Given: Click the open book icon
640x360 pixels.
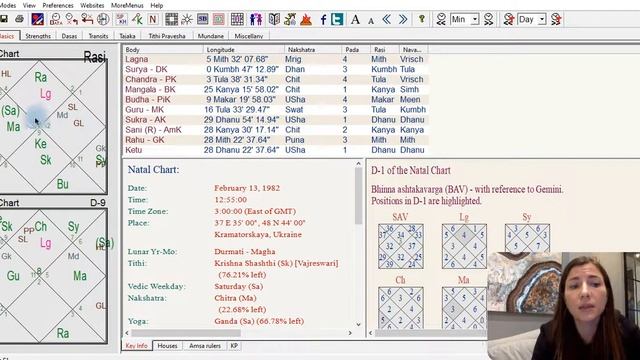Looking at the screenshot, I should tap(274, 19).
